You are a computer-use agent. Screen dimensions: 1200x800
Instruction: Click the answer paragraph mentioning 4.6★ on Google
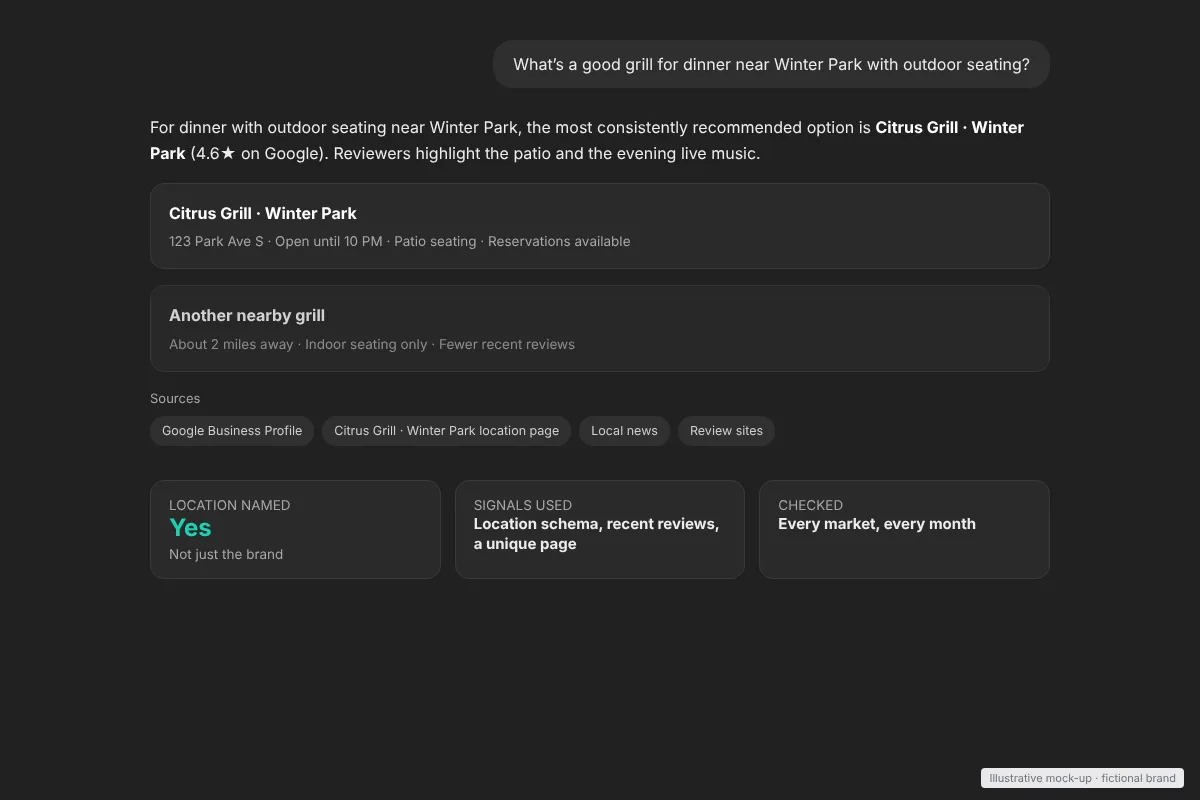point(587,141)
